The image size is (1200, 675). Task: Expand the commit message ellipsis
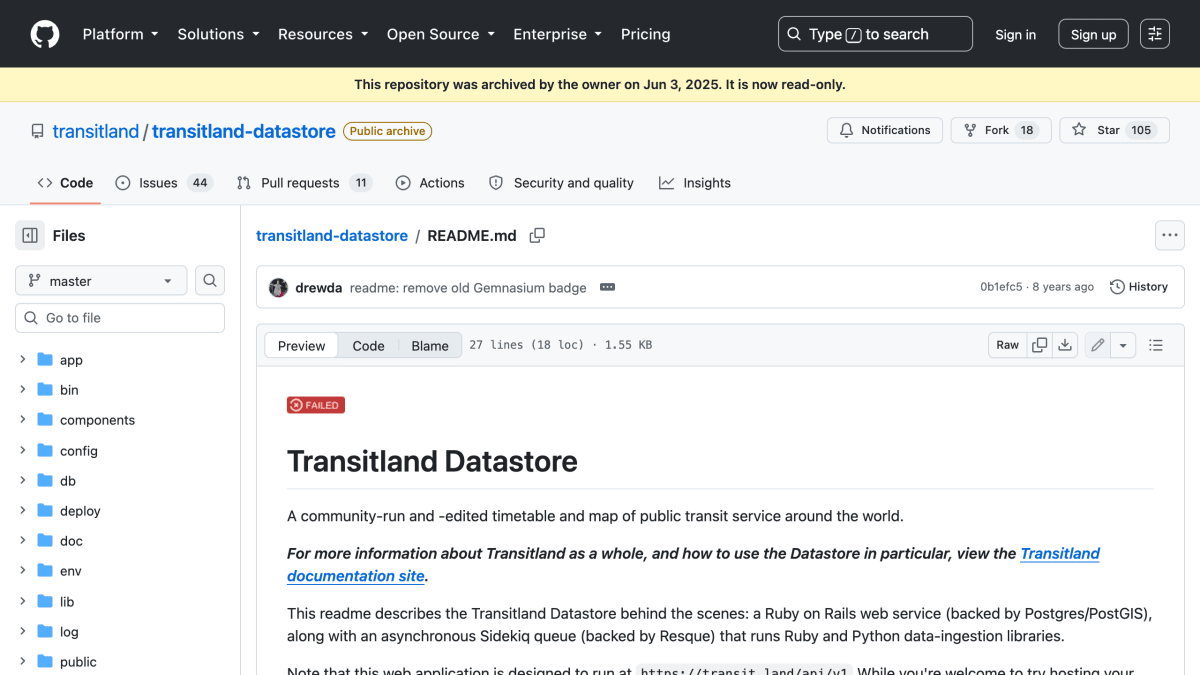tap(607, 287)
